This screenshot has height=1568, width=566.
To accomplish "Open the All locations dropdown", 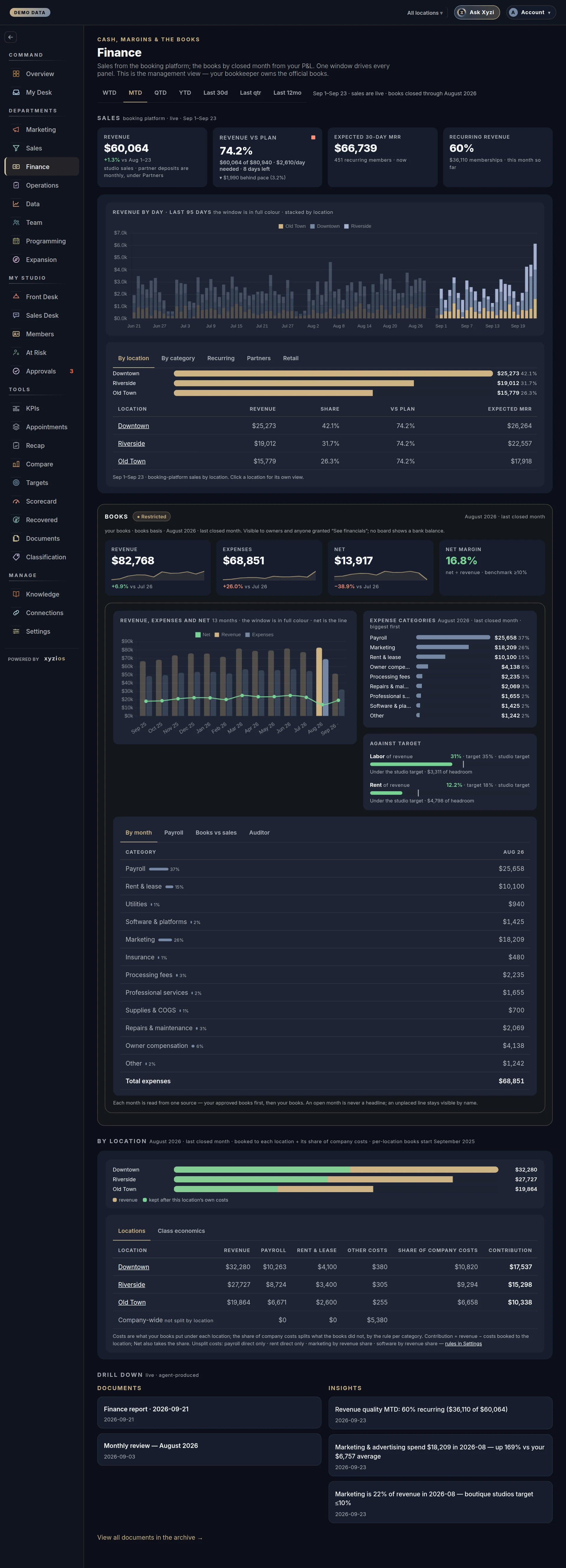I will [x=425, y=13].
